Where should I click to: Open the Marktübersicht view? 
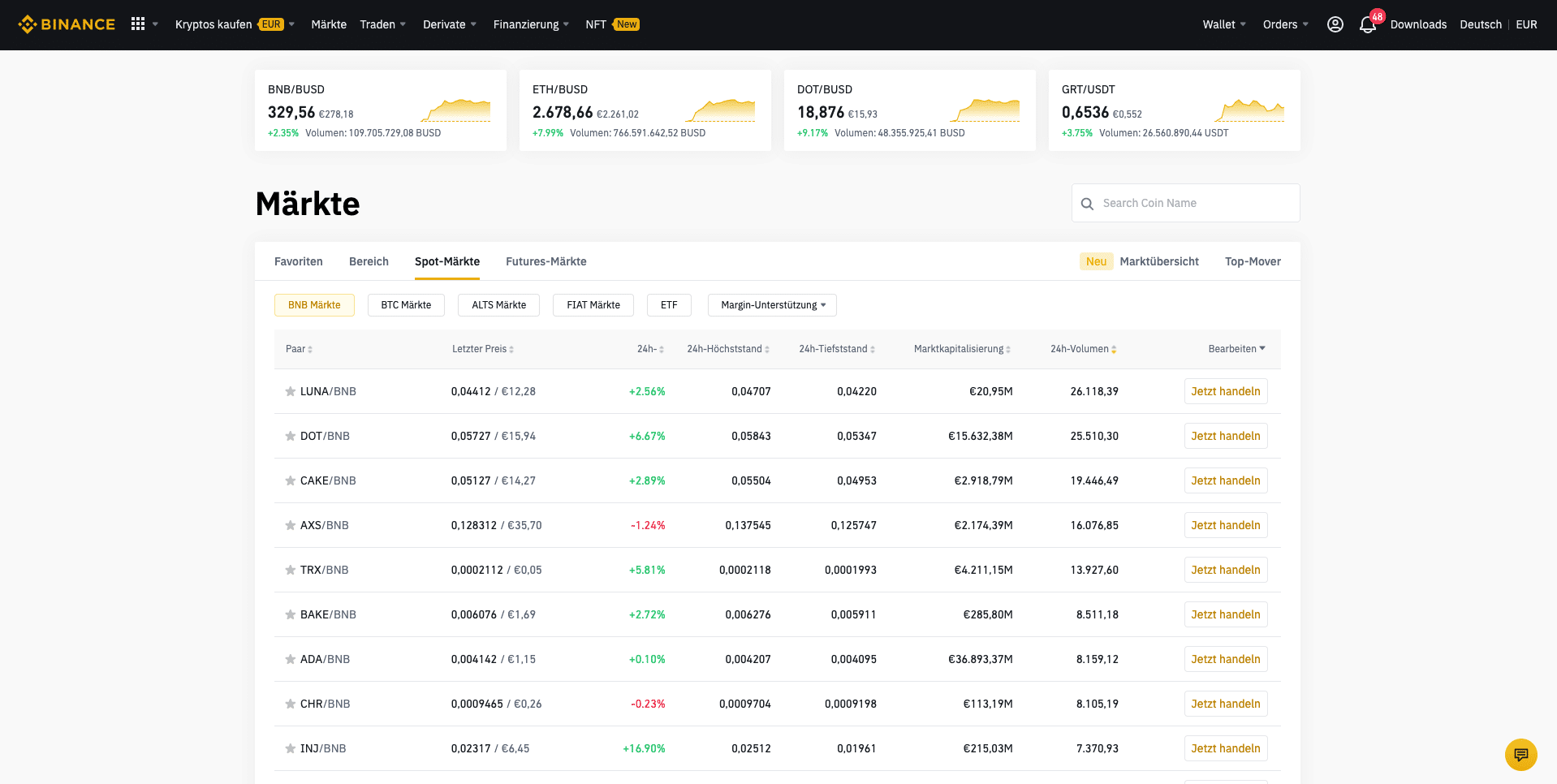(x=1159, y=261)
